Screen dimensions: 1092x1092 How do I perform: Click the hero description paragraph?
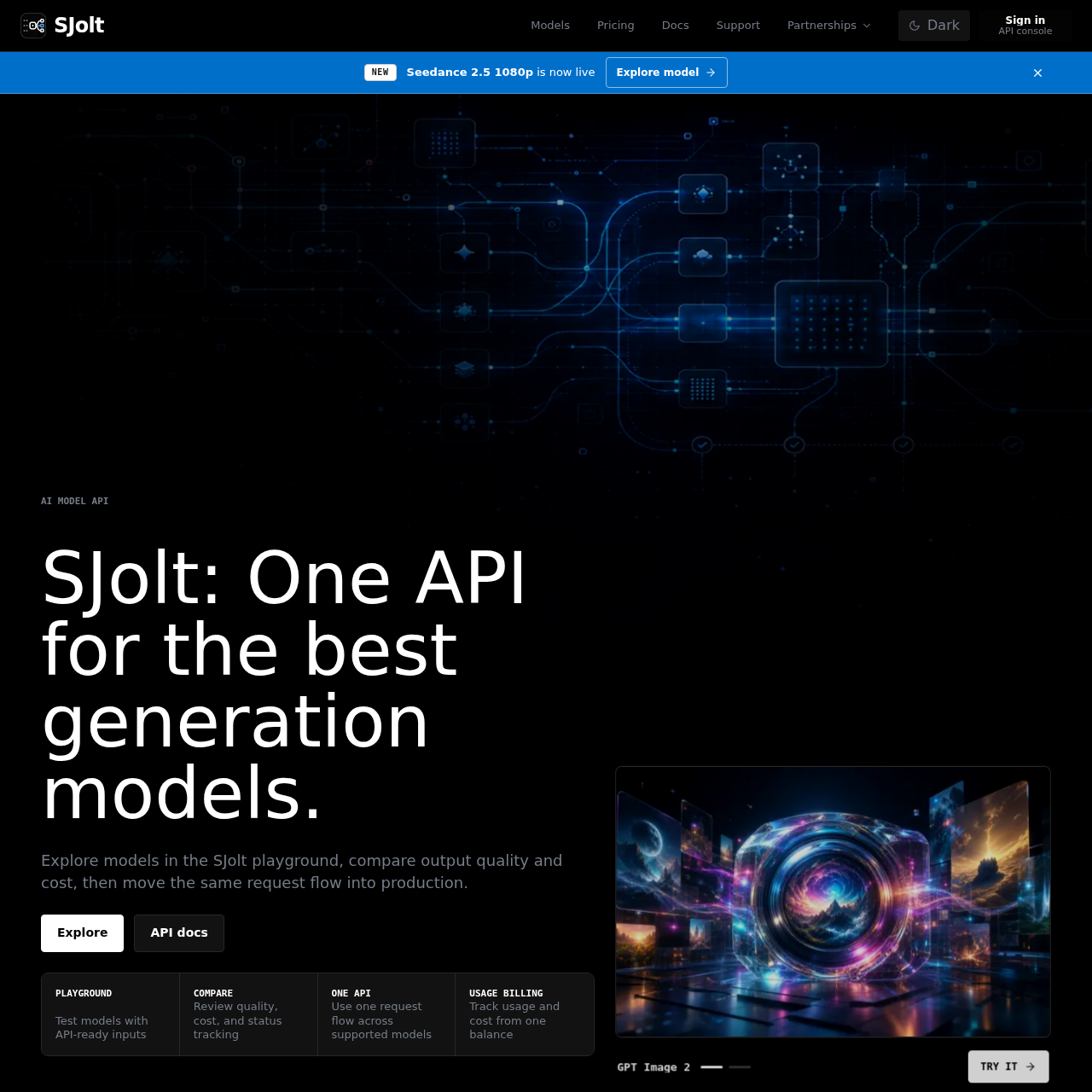(x=302, y=872)
